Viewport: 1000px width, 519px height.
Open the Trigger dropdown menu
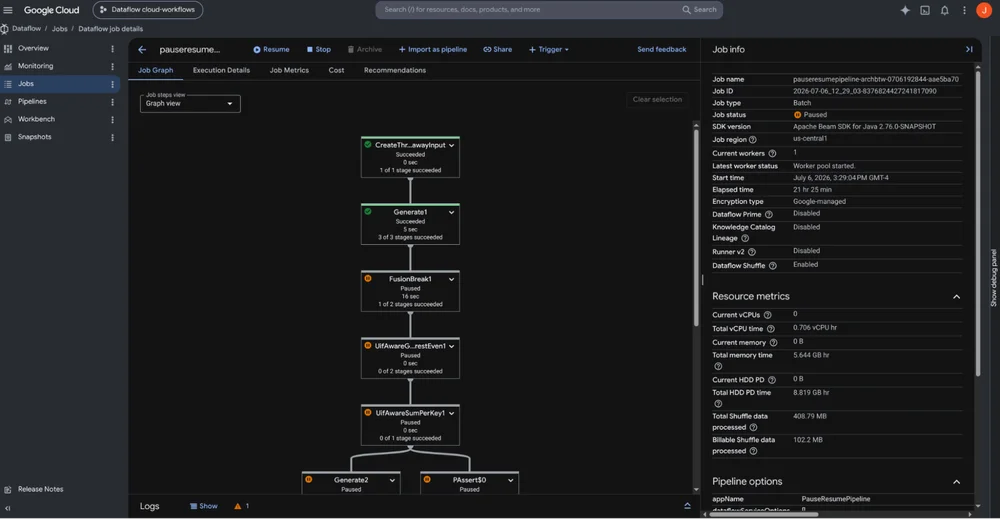(x=548, y=50)
